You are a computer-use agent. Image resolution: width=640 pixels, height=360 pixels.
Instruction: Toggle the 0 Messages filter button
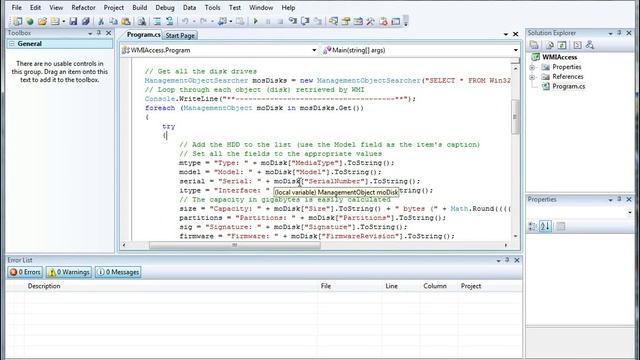[118, 272]
